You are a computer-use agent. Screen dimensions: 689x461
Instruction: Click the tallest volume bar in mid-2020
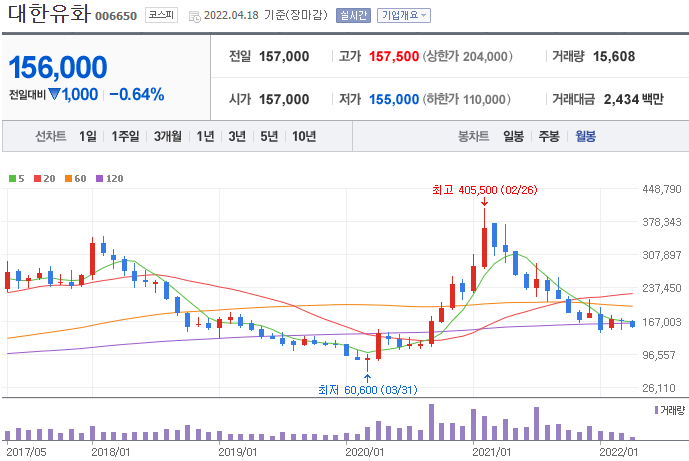click(432, 422)
